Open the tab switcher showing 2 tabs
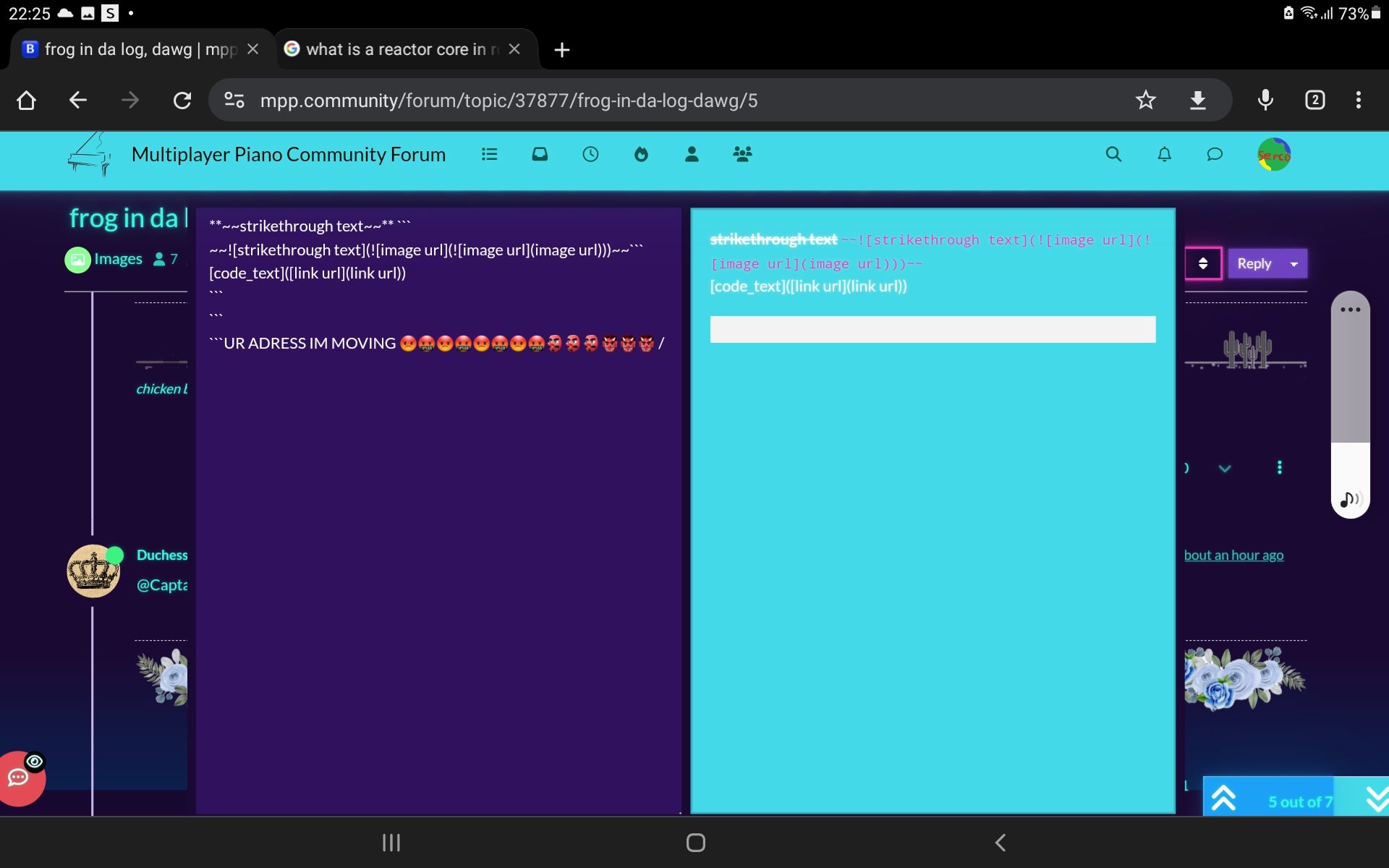 pos(1315,100)
